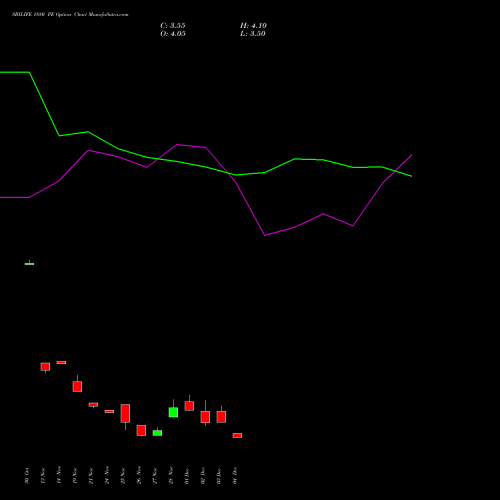The height and width of the screenshot is (500, 500).
Task: Click the 14 Nov date label
Action: pos(59,475)
